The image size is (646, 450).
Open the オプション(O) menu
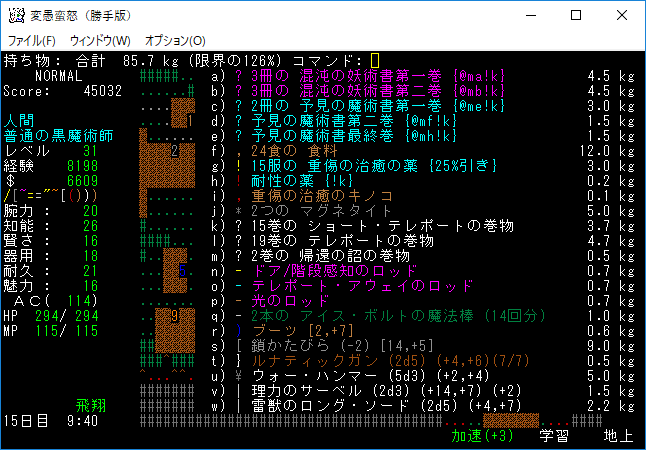point(175,40)
